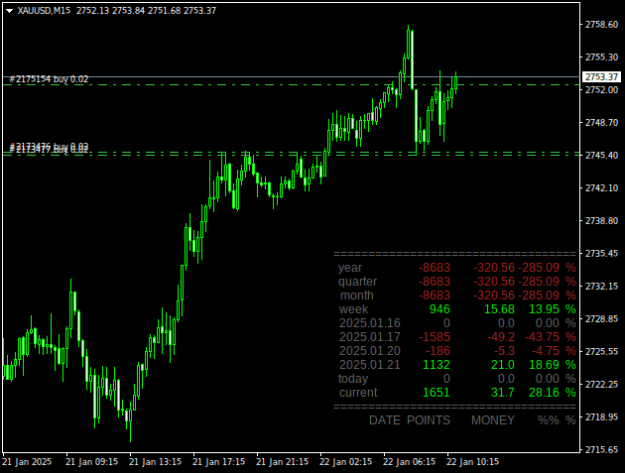The width and height of the screenshot is (625, 473).
Task: Select the 2025.01.17 date row
Action: click(457, 337)
